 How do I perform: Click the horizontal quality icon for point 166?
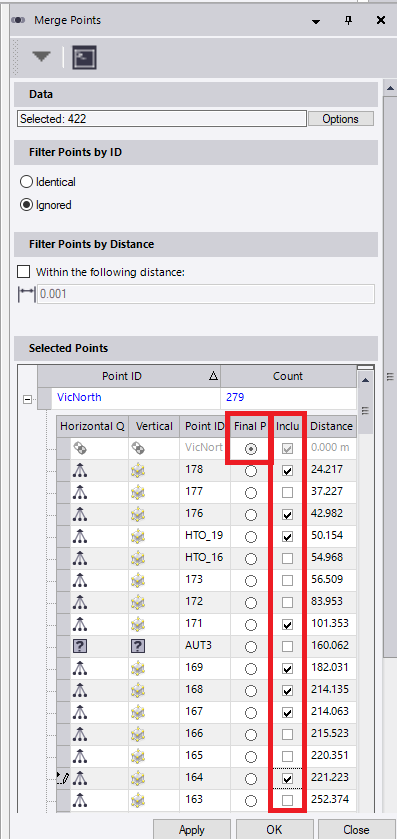pos(80,734)
